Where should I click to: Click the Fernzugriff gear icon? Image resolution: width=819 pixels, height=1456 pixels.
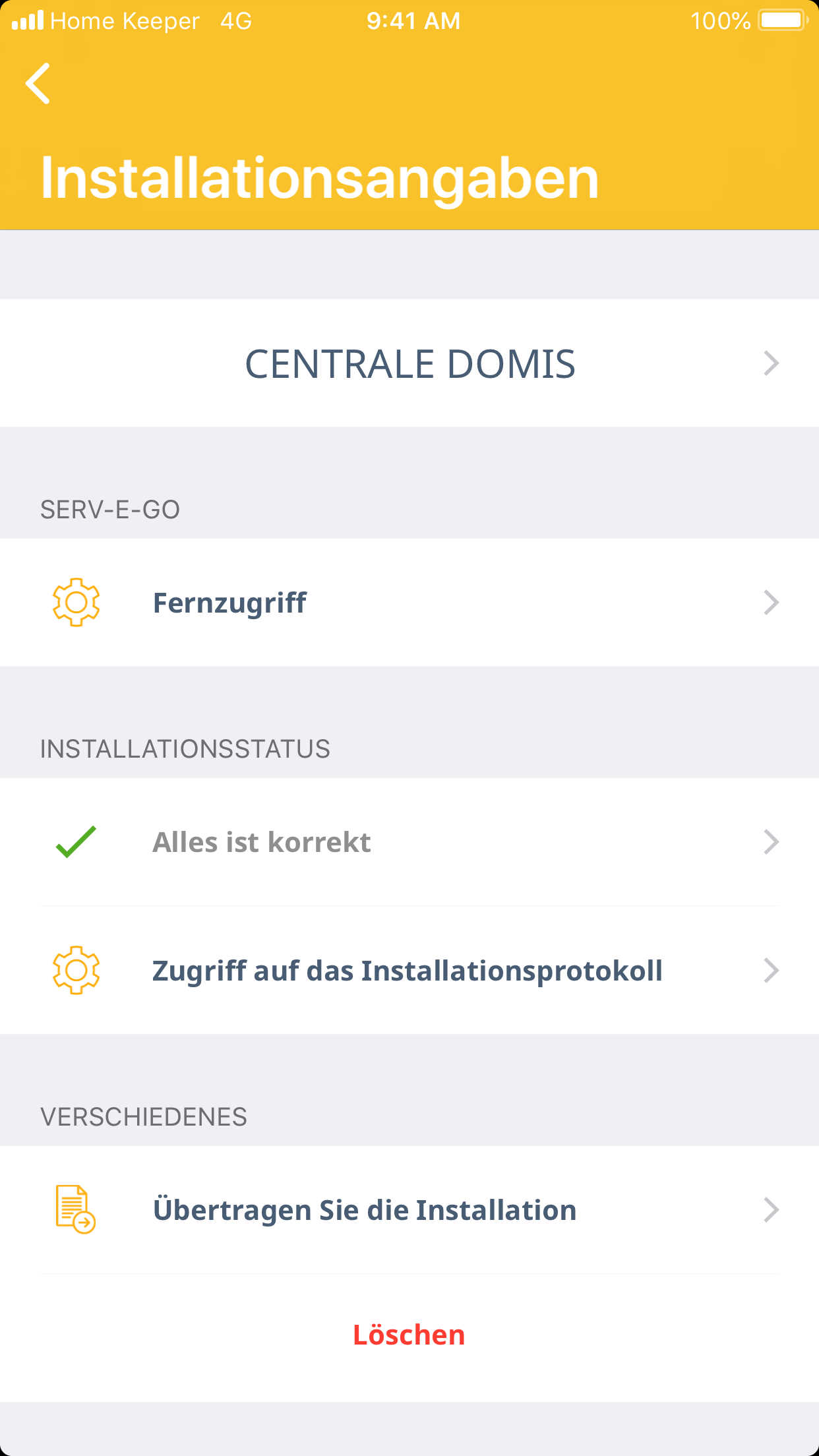point(76,602)
